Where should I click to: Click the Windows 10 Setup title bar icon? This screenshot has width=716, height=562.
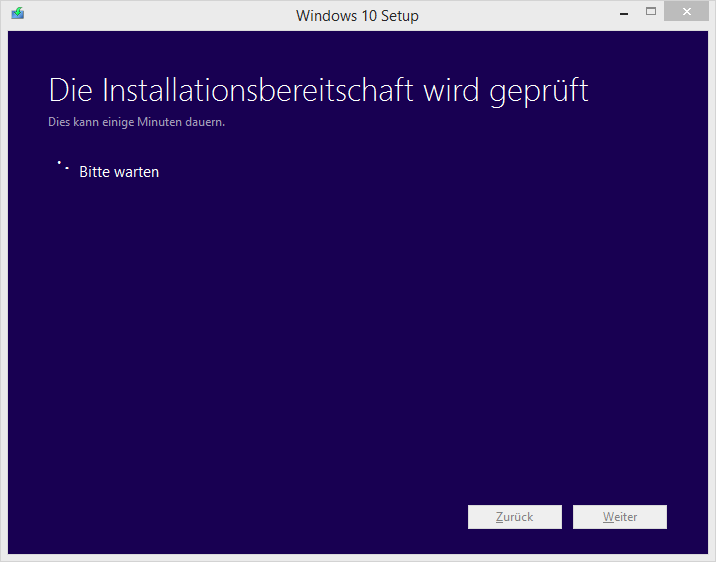(x=18, y=13)
